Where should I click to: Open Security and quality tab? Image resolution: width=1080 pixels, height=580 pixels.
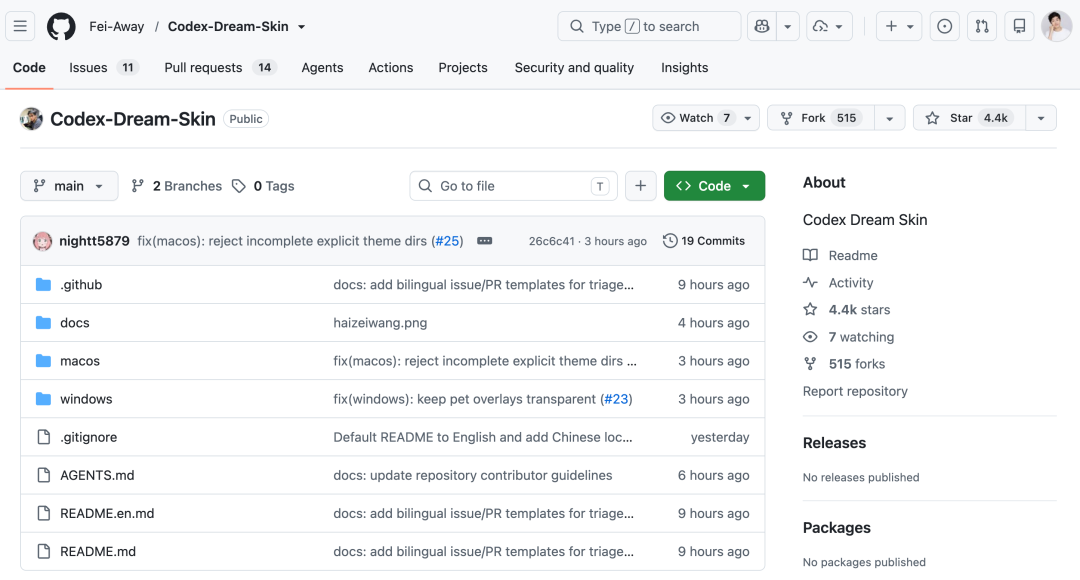574,68
